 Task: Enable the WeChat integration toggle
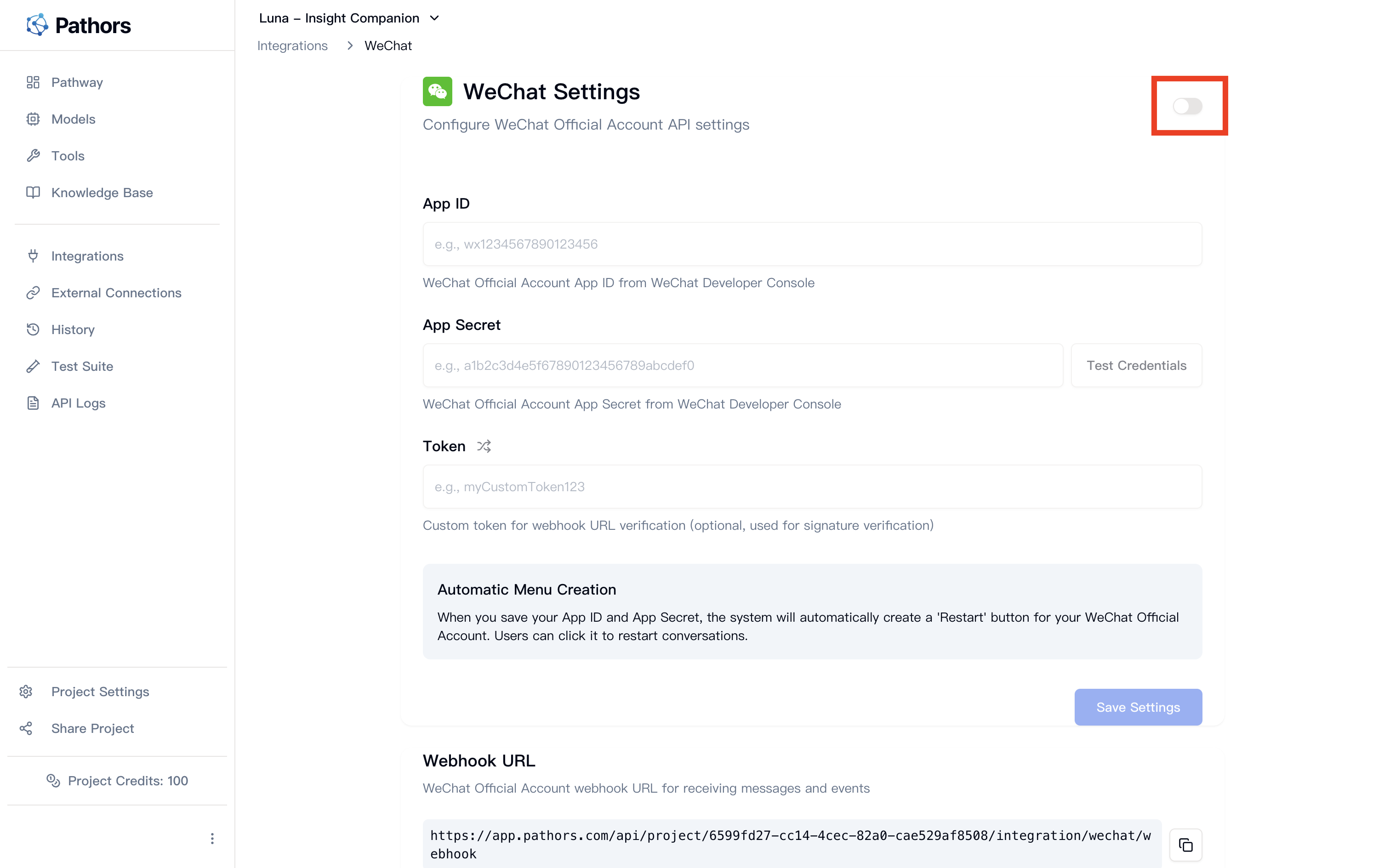pyautogui.click(x=1189, y=106)
